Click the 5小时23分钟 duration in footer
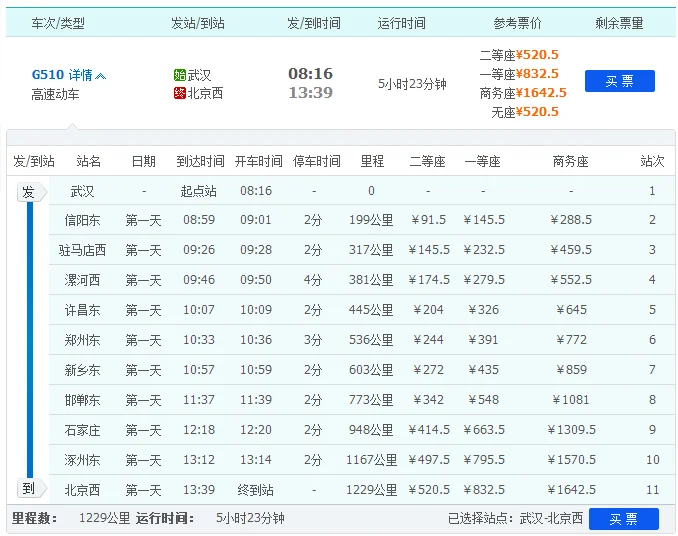Viewport: 678px width, 536px height. coord(250,518)
